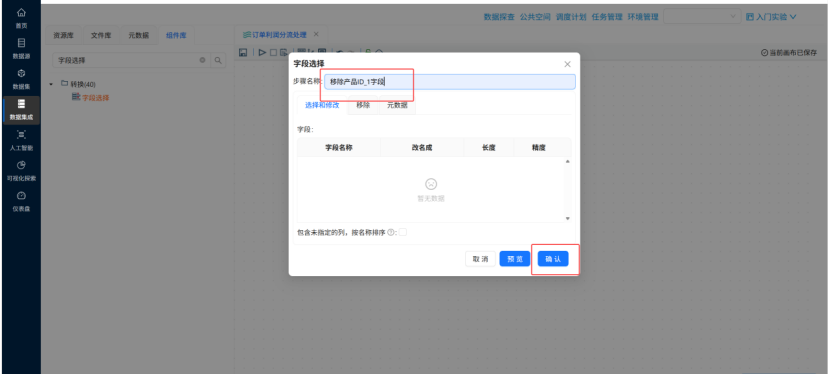Select the 移除 tab in dialog

coord(363,105)
